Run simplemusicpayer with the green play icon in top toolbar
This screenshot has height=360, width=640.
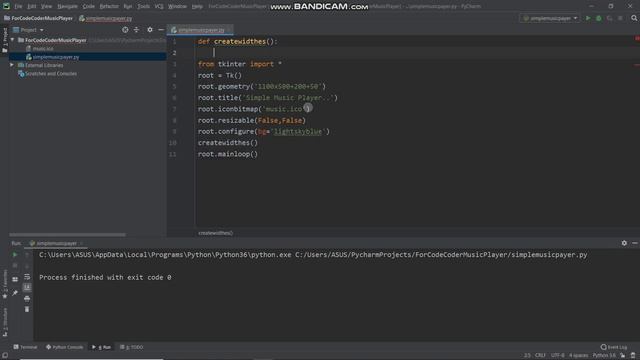[588, 18]
